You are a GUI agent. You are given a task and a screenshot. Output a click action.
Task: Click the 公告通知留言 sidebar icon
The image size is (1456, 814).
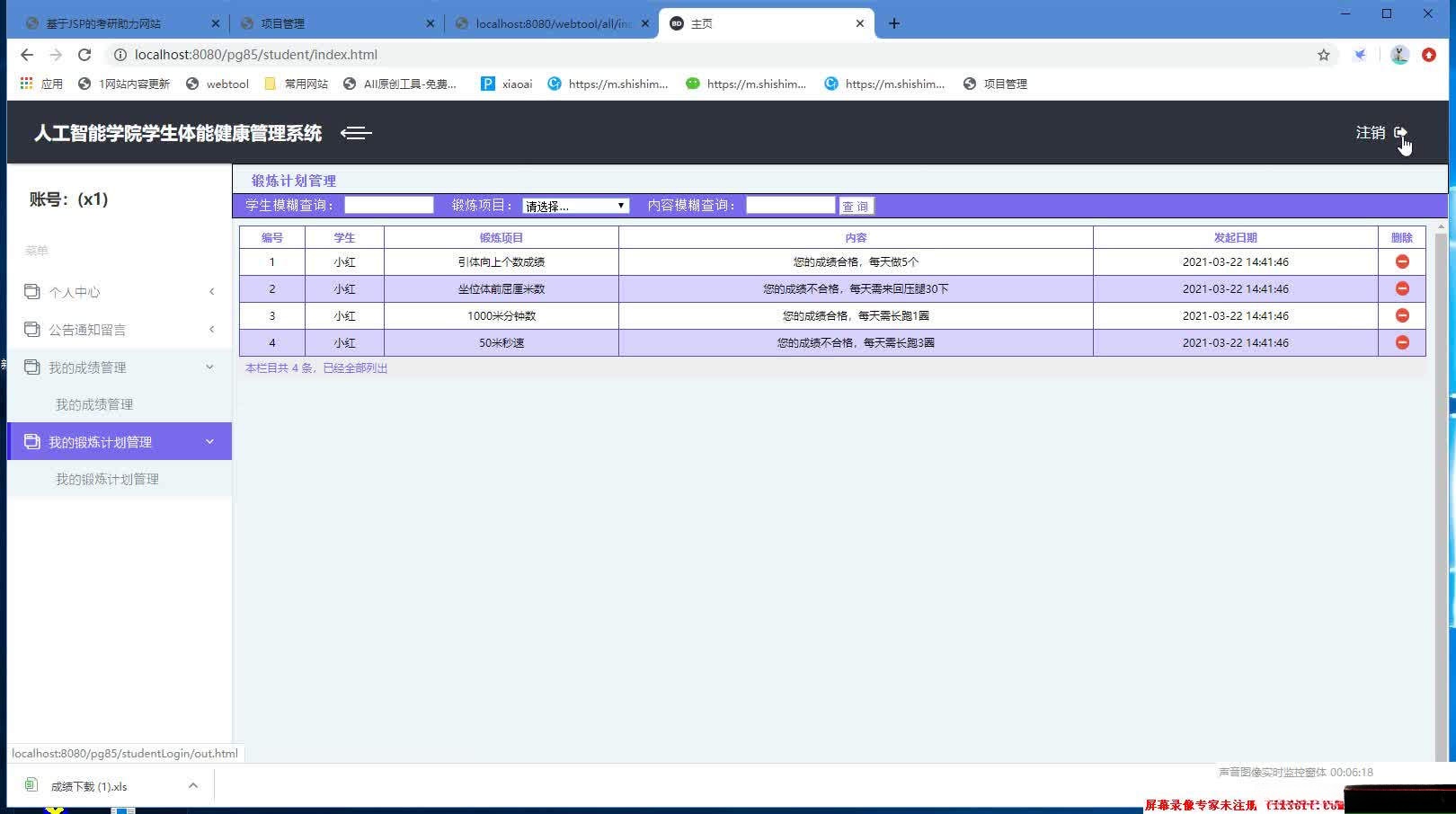[31, 329]
